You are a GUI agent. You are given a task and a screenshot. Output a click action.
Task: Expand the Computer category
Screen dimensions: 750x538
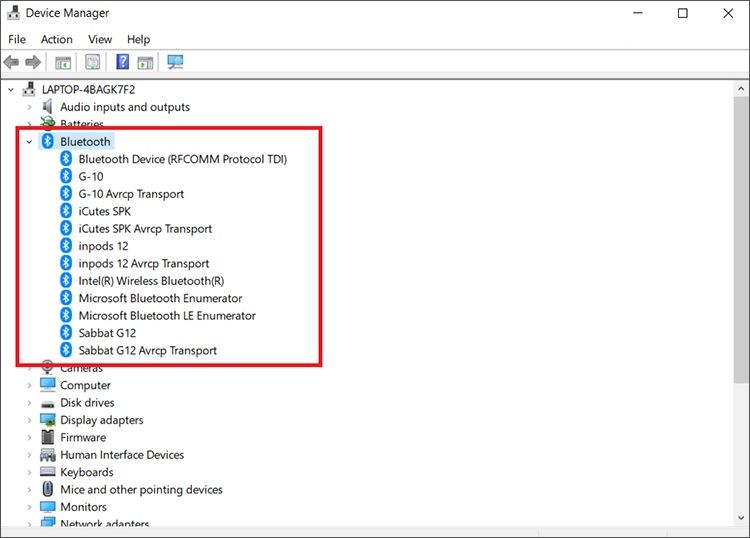29,385
